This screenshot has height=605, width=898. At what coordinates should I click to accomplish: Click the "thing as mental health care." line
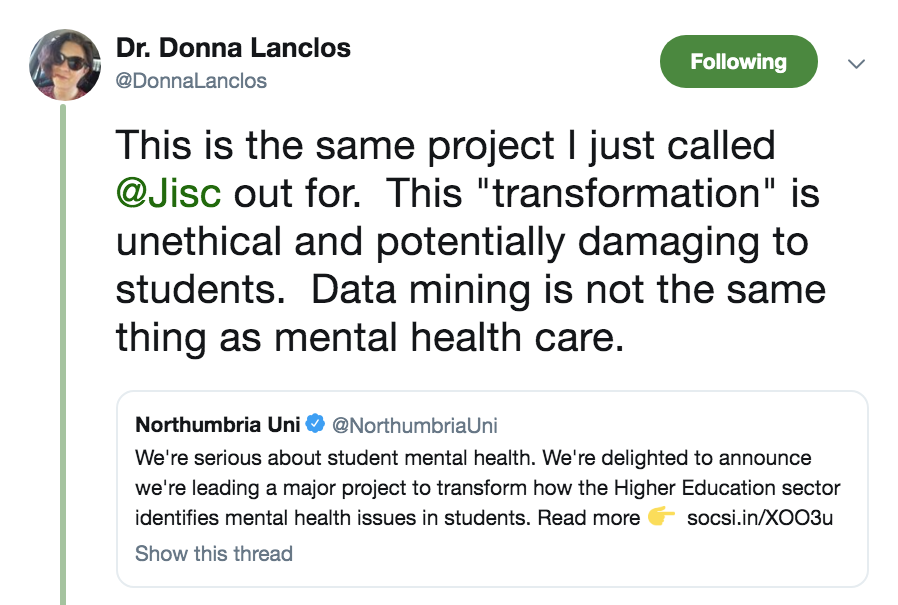369,337
